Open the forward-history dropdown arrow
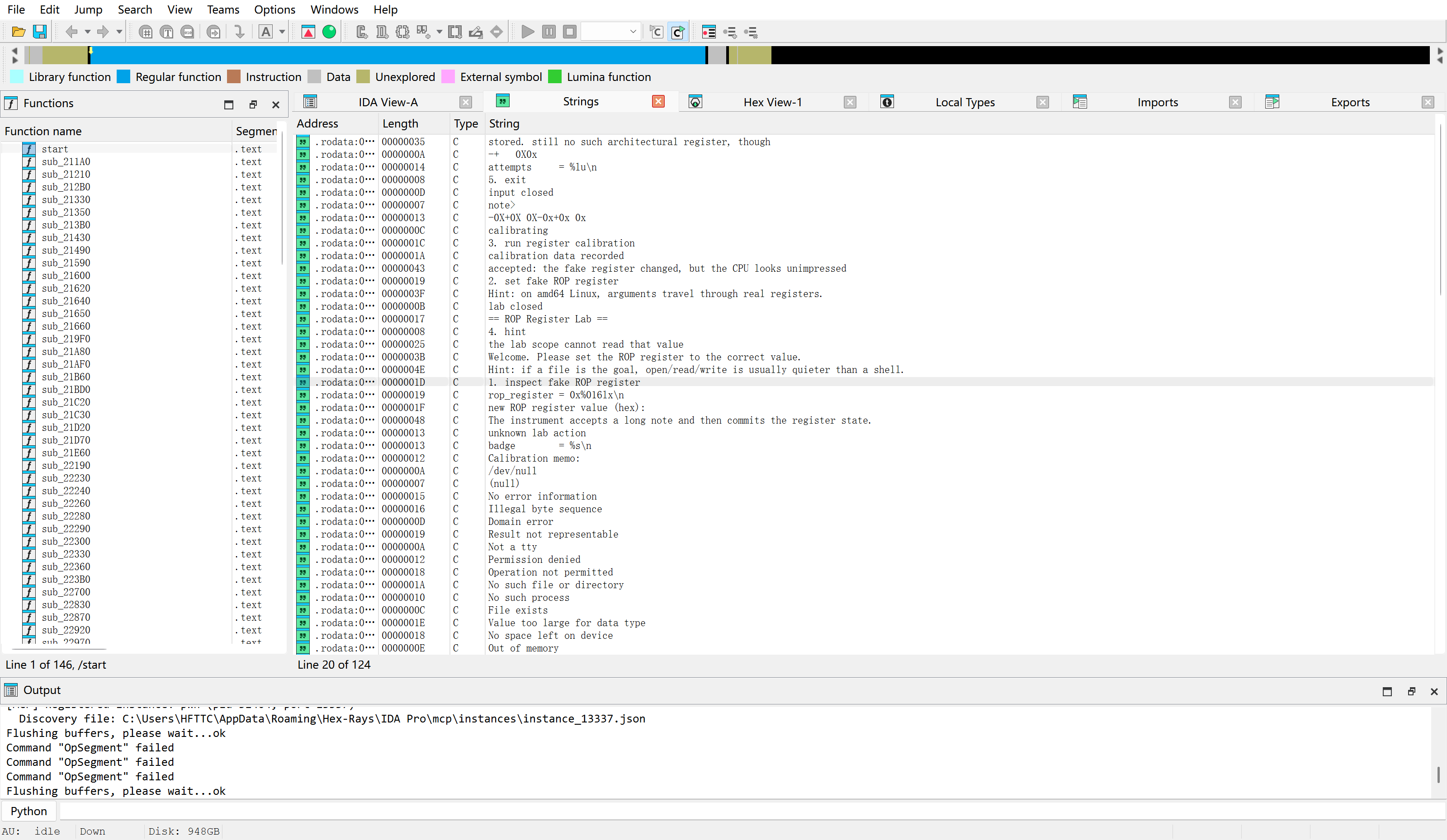This screenshot has height=840, width=1447. click(x=119, y=32)
